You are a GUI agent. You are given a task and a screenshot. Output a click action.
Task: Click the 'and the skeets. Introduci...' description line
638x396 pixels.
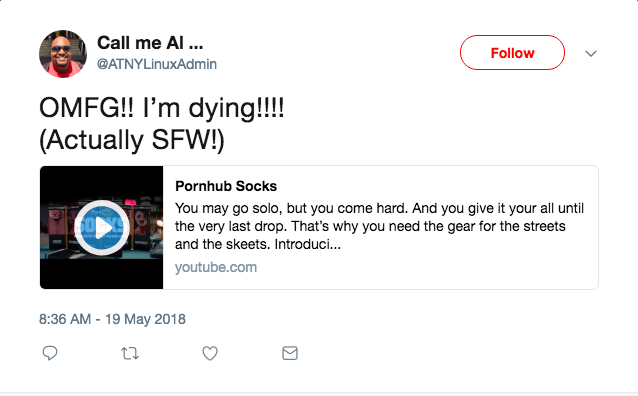(x=258, y=244)
